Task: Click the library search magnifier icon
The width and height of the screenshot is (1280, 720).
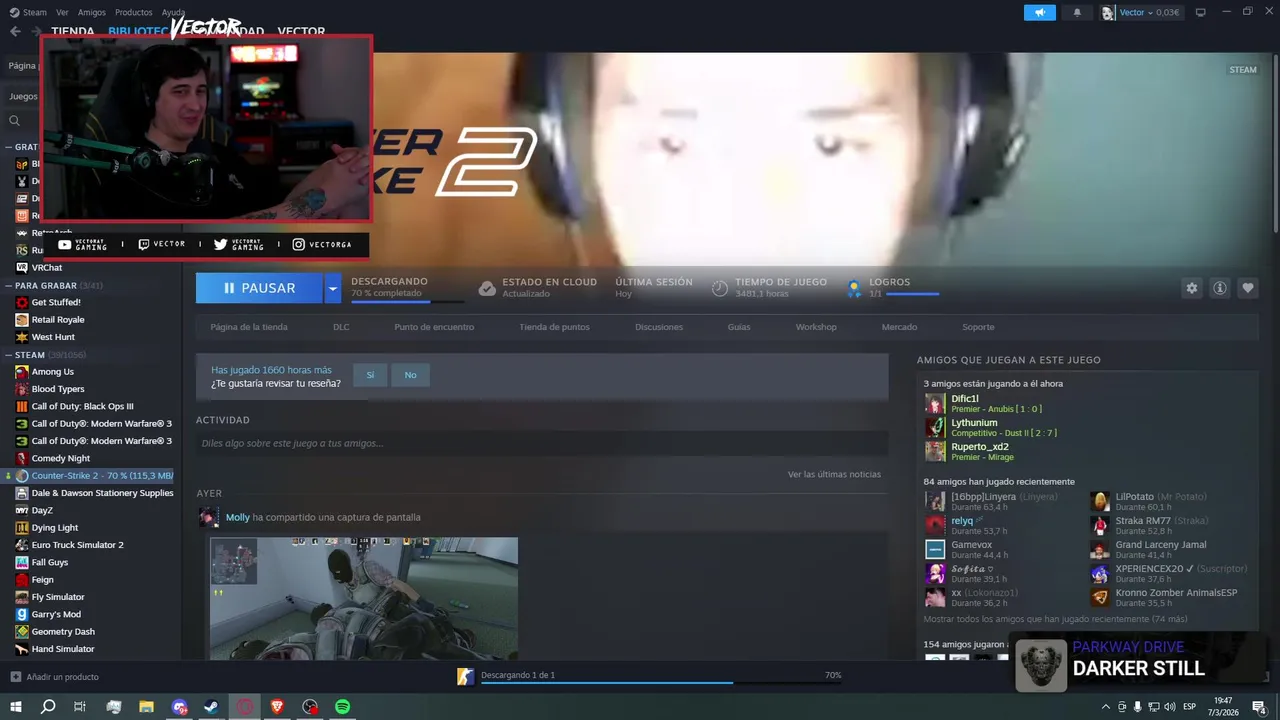Action: (14, 121)
